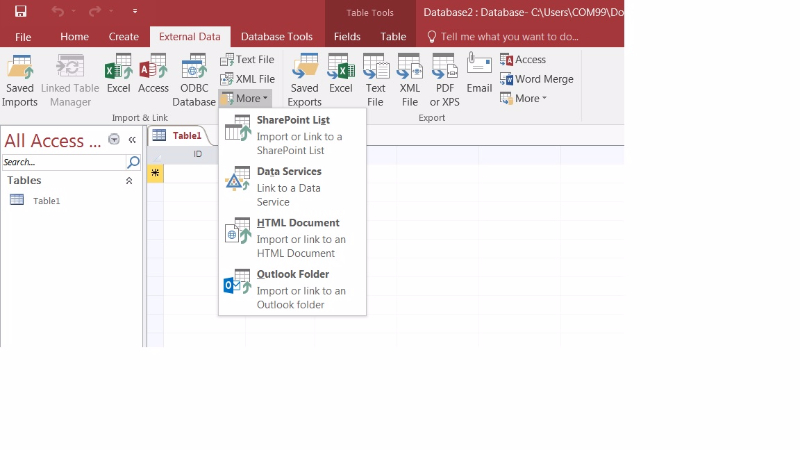Click the Save icon in title bar
The image size is (800, 450).
(21, 11)
